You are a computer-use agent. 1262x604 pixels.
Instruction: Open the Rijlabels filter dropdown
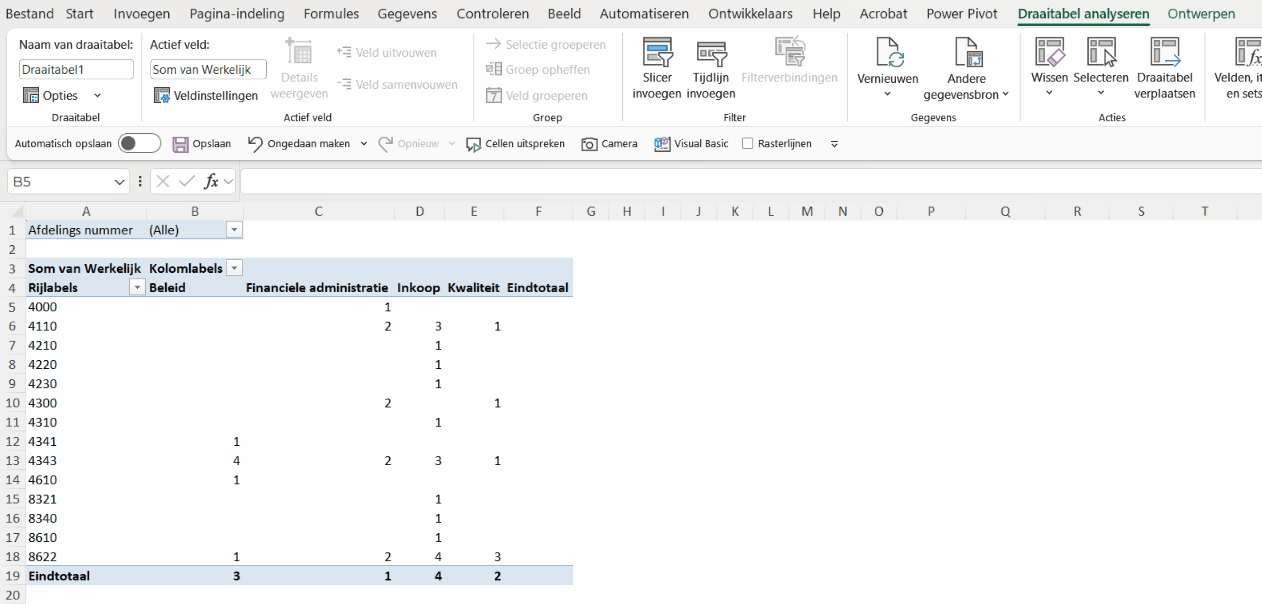pos(137,288)
